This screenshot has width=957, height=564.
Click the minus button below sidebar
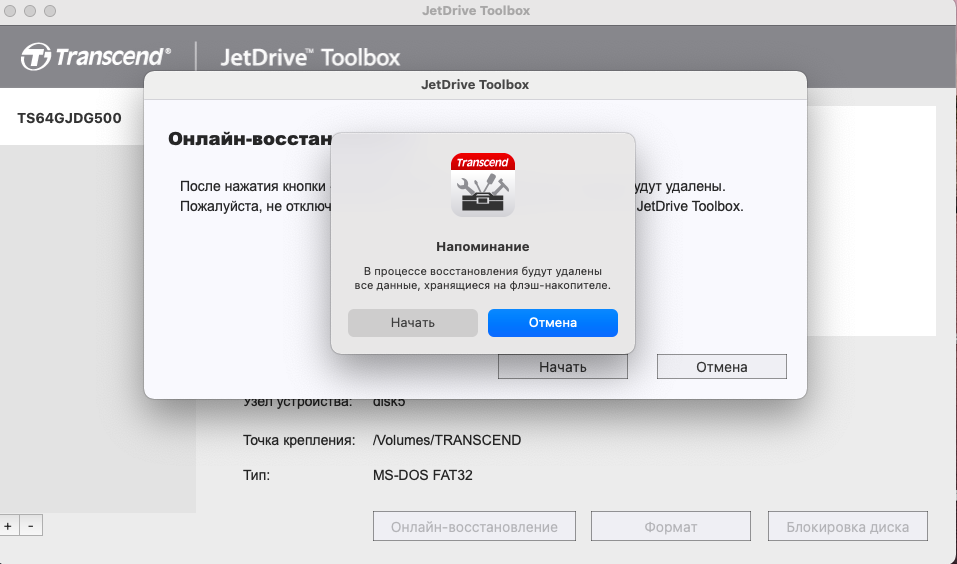31,526
